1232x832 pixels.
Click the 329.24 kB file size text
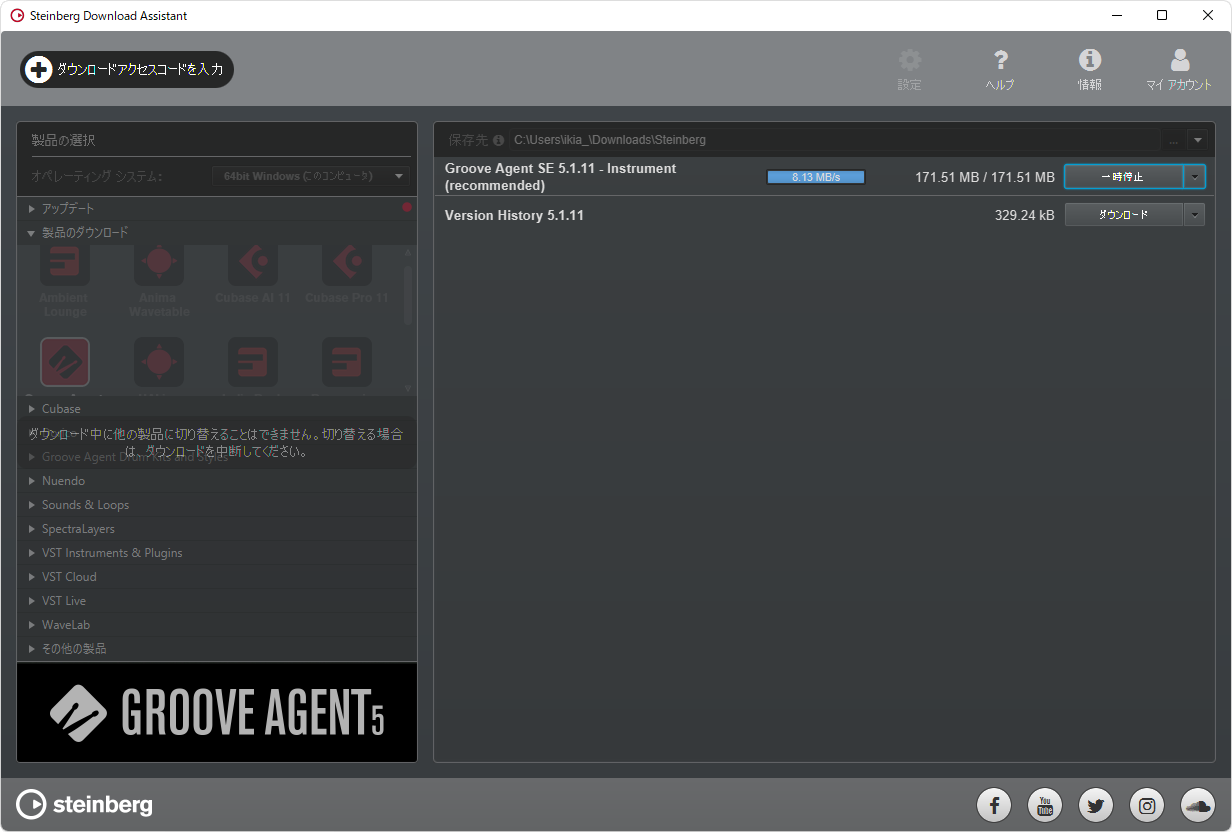[1024, 215]
